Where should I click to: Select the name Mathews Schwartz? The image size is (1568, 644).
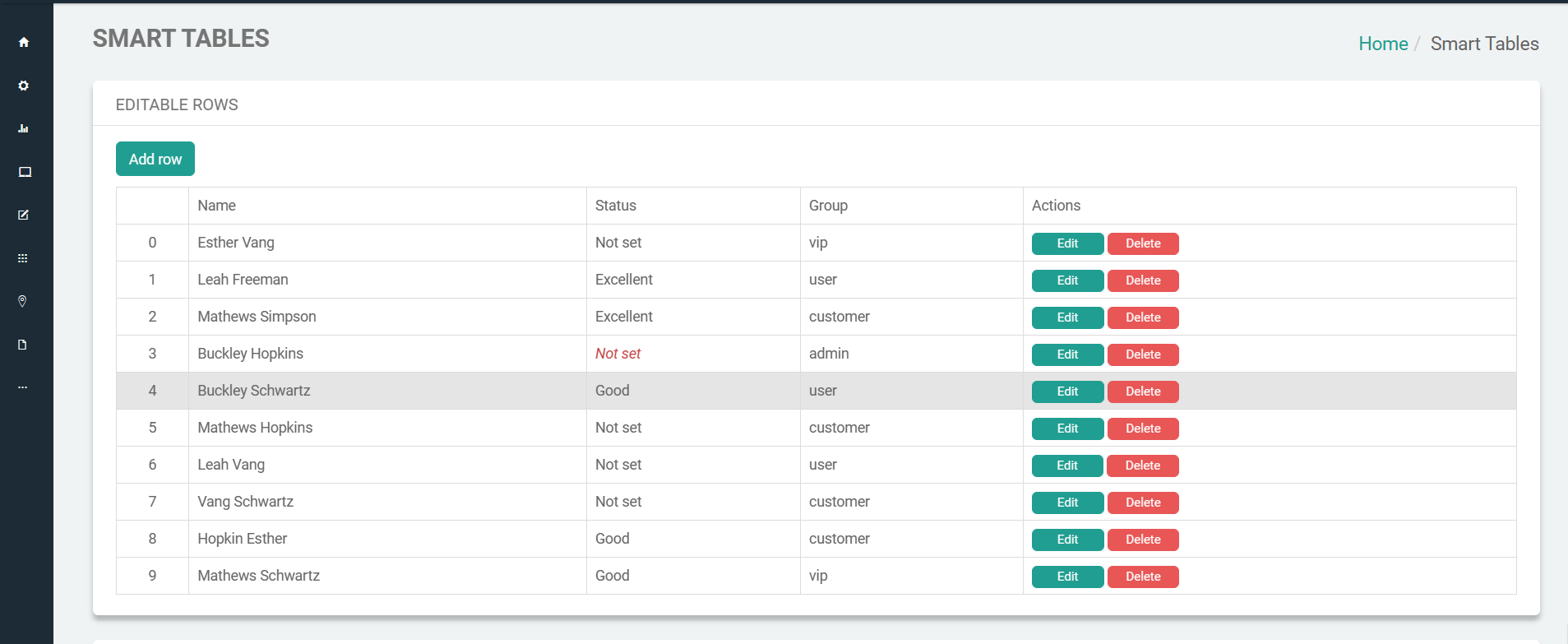pos(258,576)
